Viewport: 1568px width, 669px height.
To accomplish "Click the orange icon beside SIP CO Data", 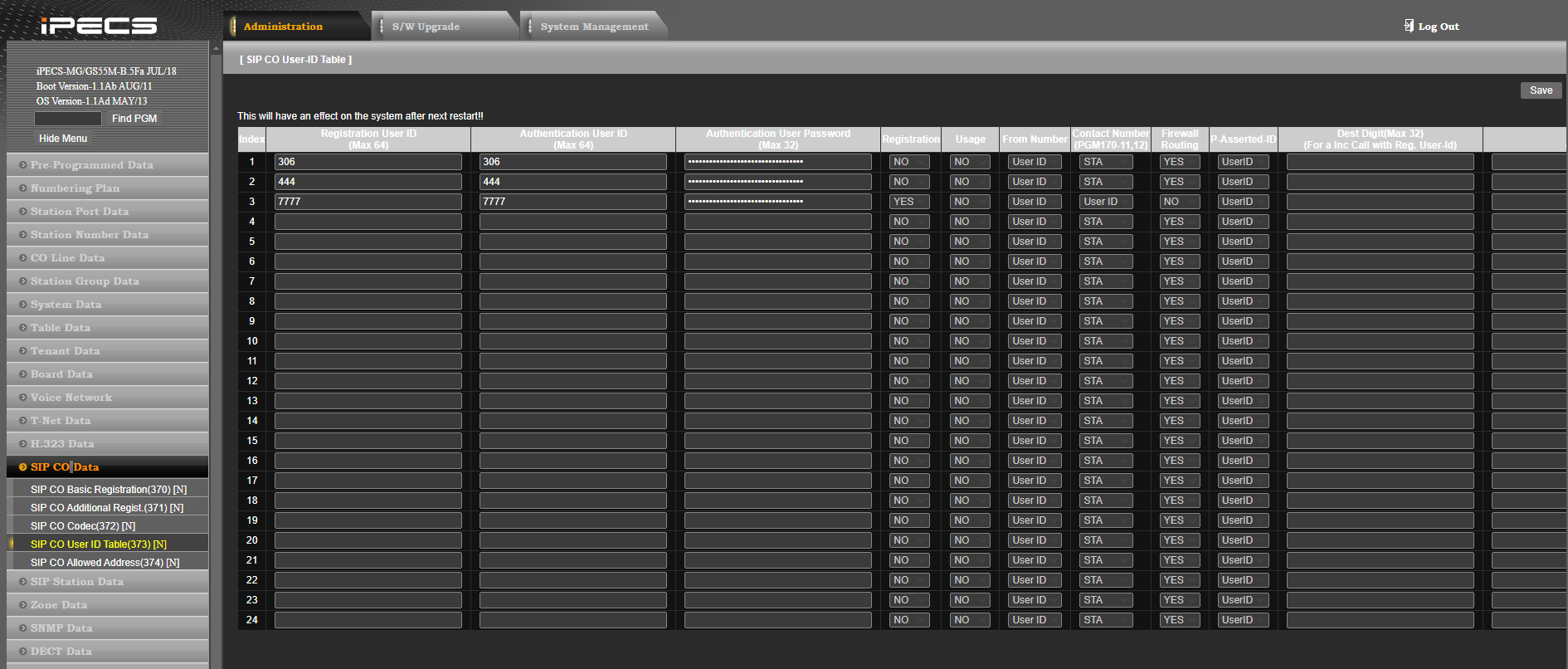I will [x=23, y=467].
